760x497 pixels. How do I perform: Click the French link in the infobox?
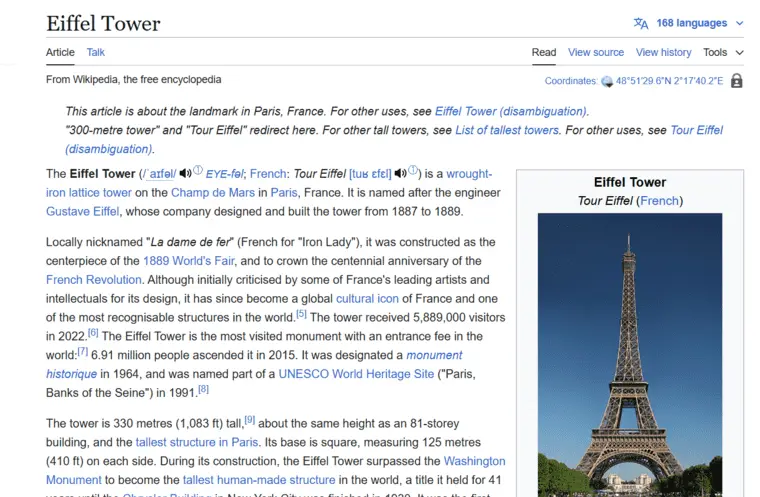pos(659,201)
